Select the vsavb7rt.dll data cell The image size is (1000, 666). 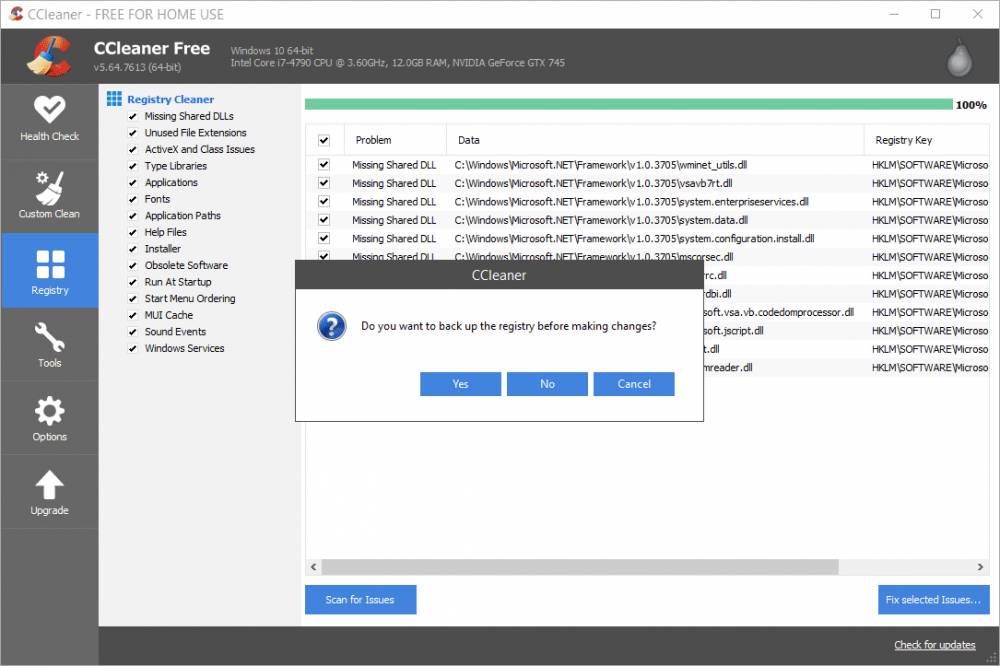[593, 183]
